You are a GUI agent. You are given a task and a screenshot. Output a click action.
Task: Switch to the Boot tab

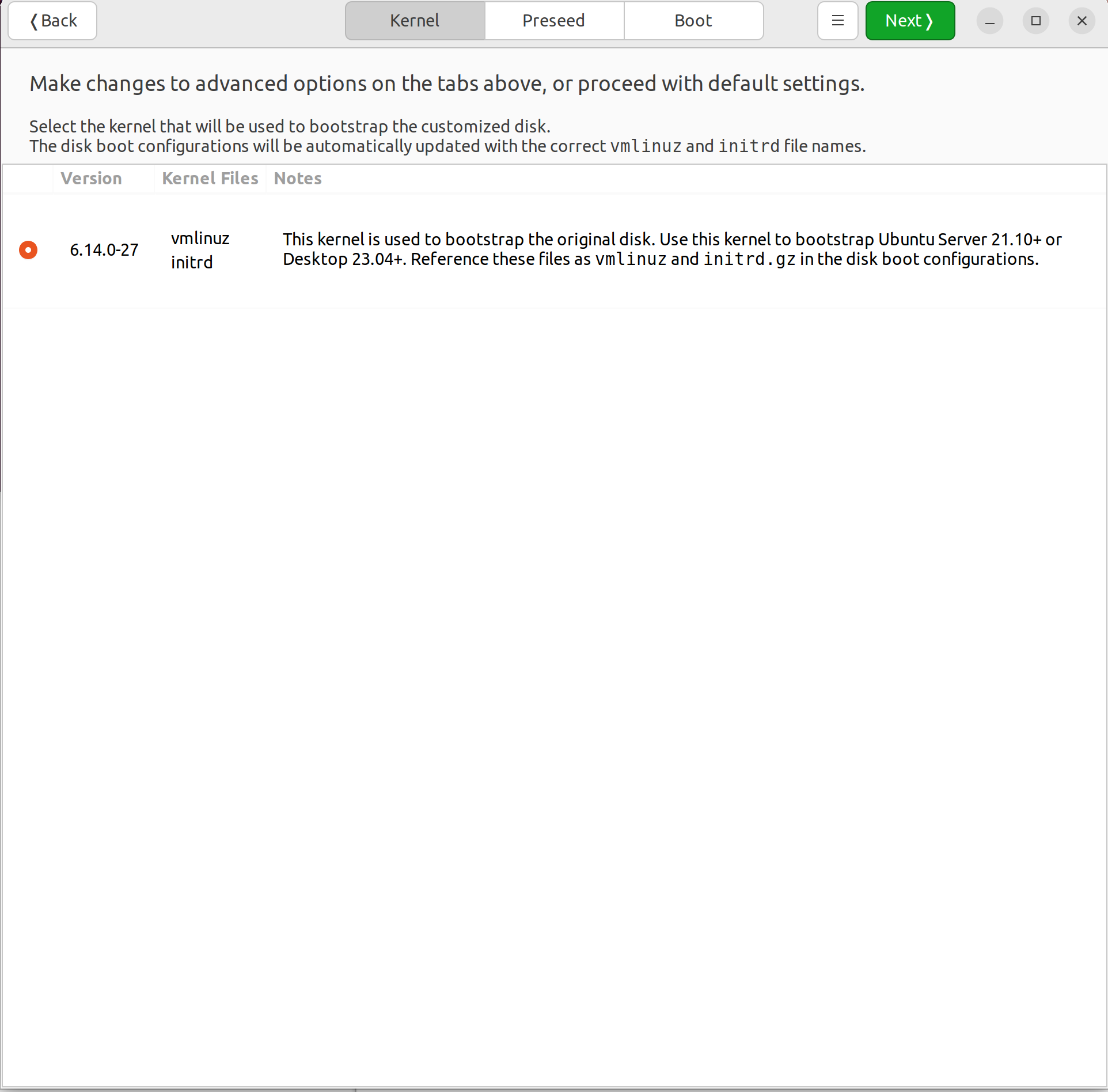click(693, 20)
